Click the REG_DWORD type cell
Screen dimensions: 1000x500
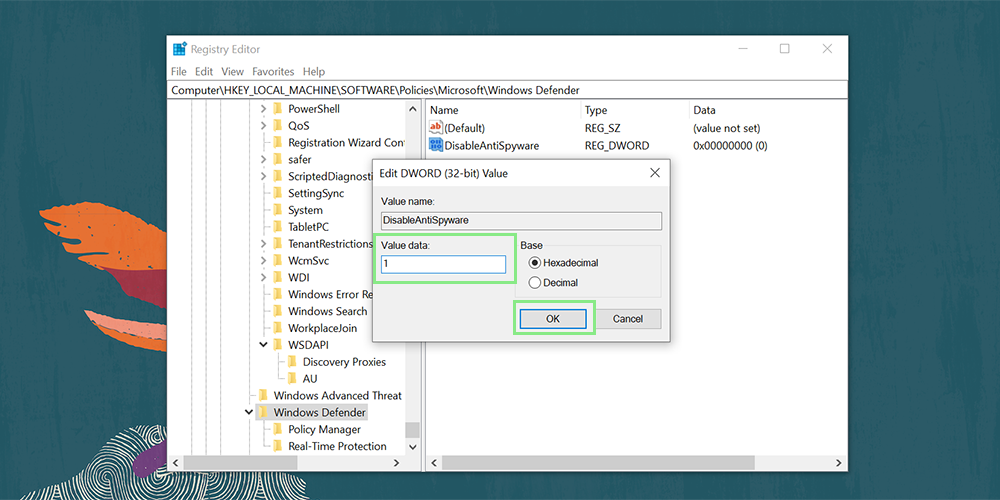tap(617, 145)
